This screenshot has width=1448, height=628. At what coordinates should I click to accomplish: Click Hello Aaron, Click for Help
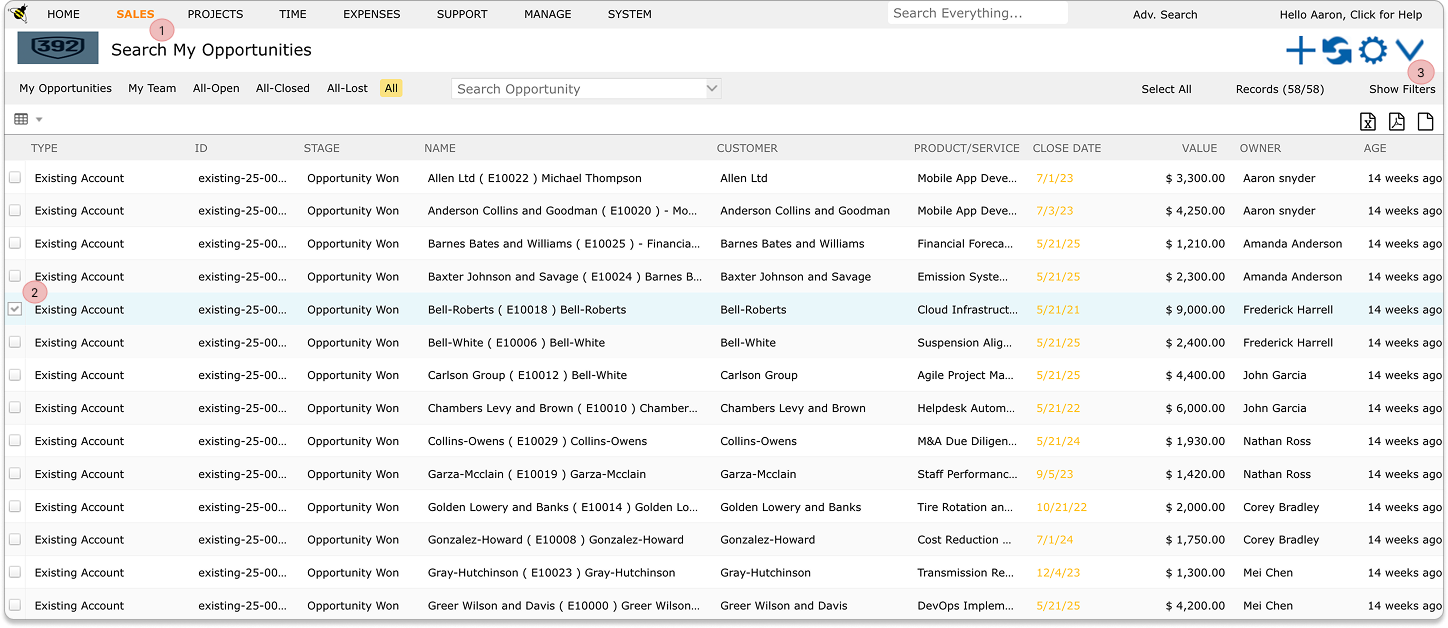(x=1351, y=15)
